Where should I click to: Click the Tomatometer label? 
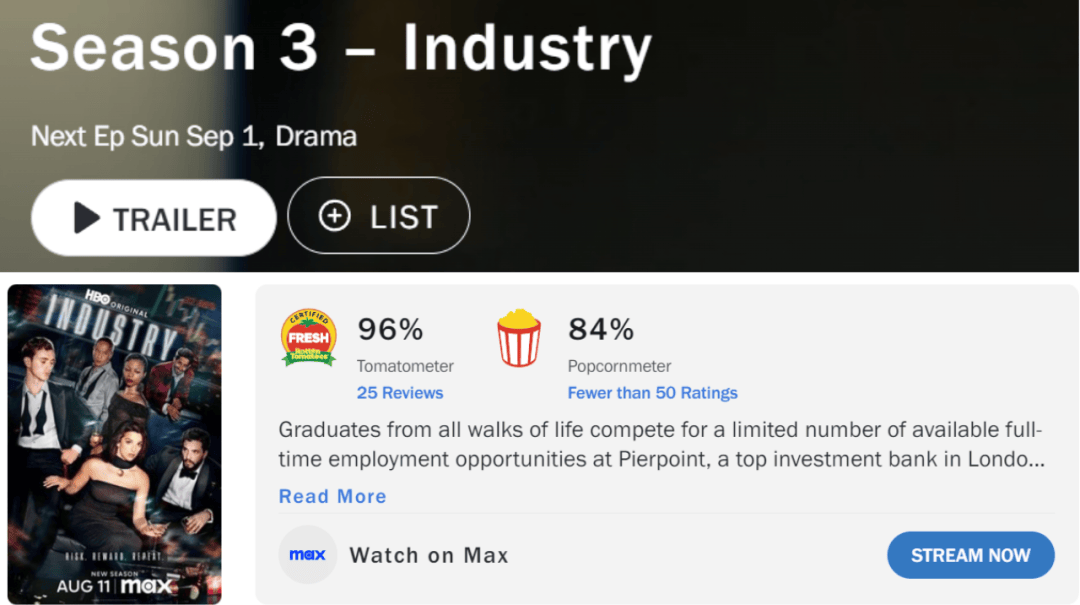pyautogui.click(x=405, y=366)
